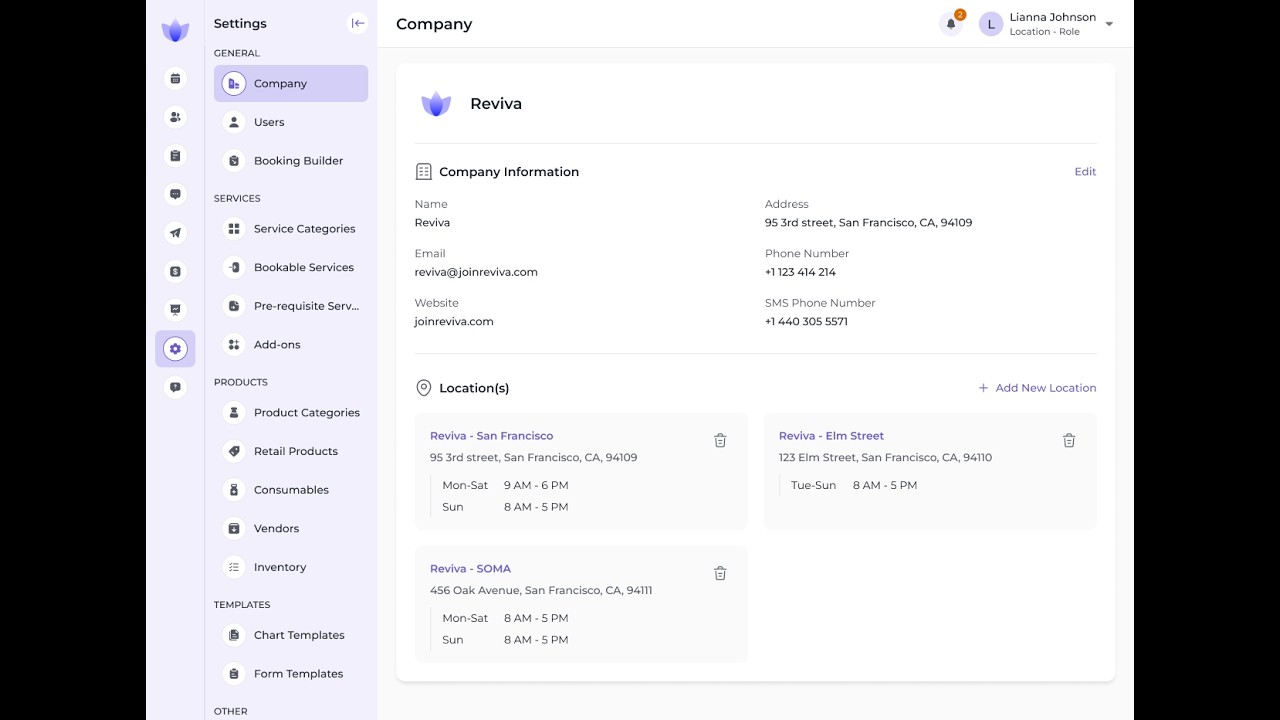Open the paper plane marketing icon

point(175,233)
